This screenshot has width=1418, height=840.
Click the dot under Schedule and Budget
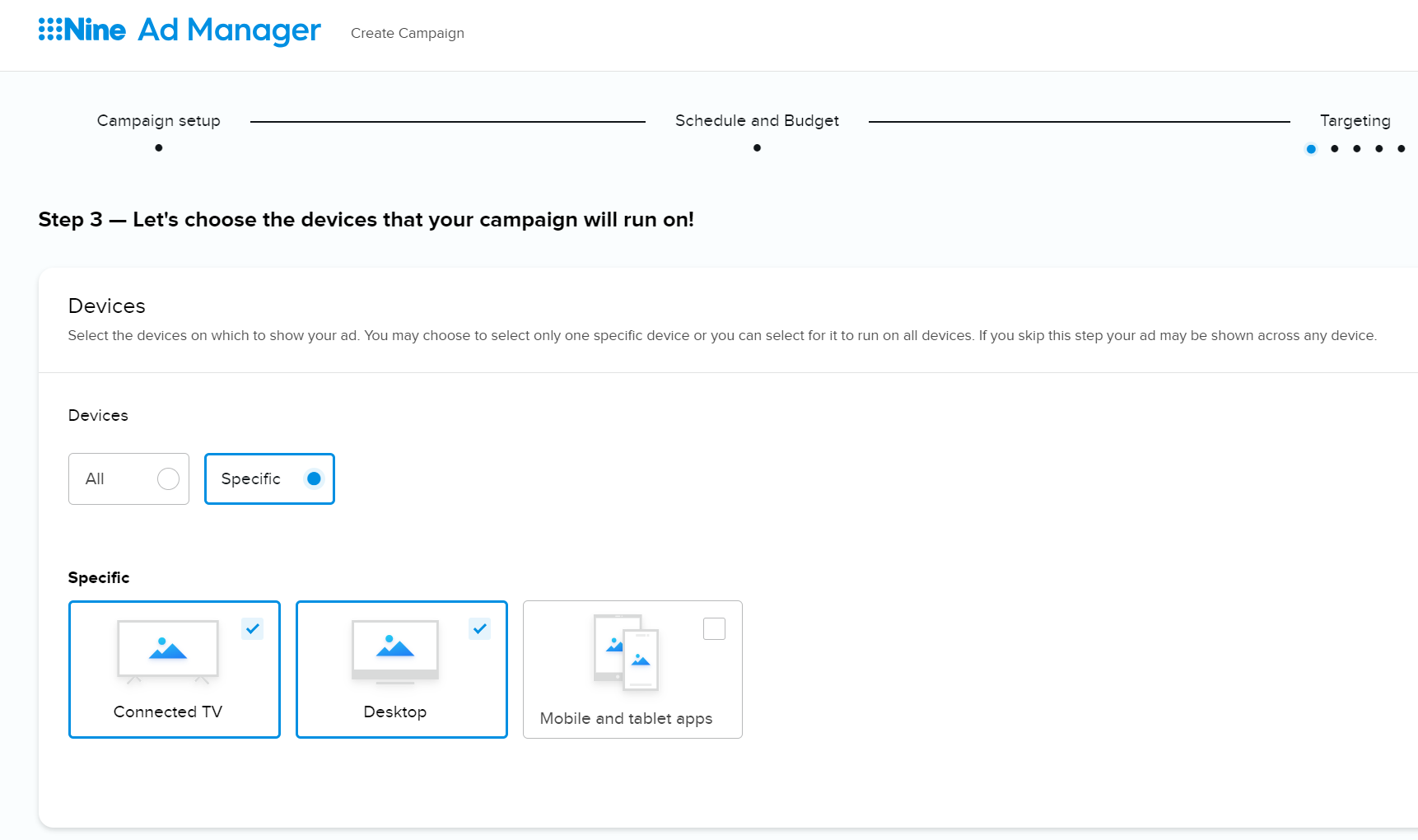(x=758, y=148)
